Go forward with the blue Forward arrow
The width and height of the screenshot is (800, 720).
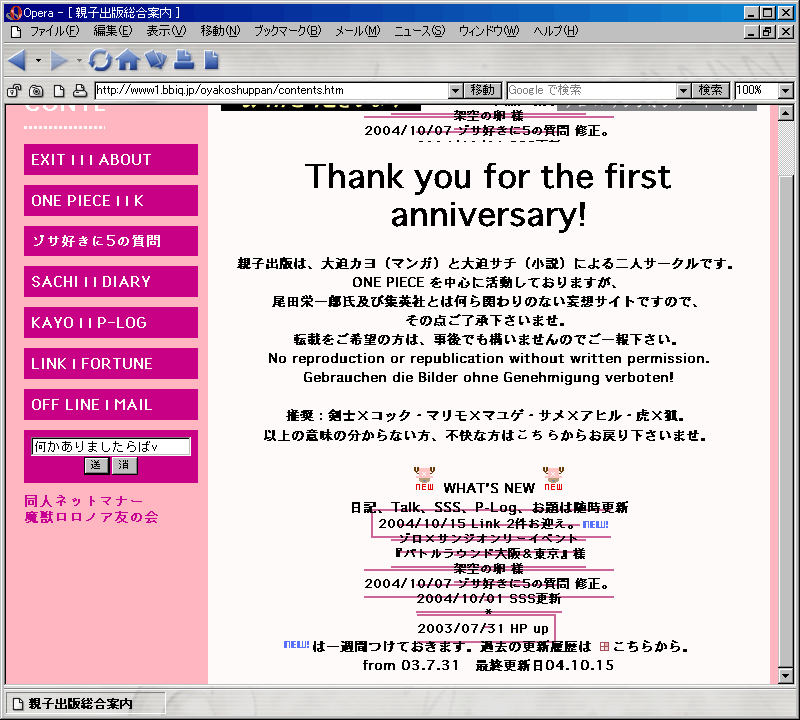click(x=59, y=60)
